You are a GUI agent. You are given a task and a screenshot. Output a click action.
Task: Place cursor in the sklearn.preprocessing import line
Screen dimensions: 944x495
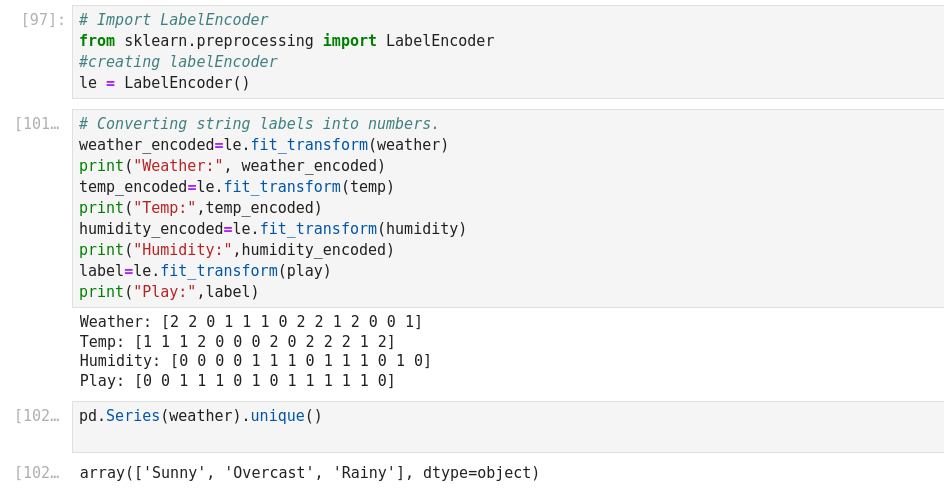click(286, 41)
